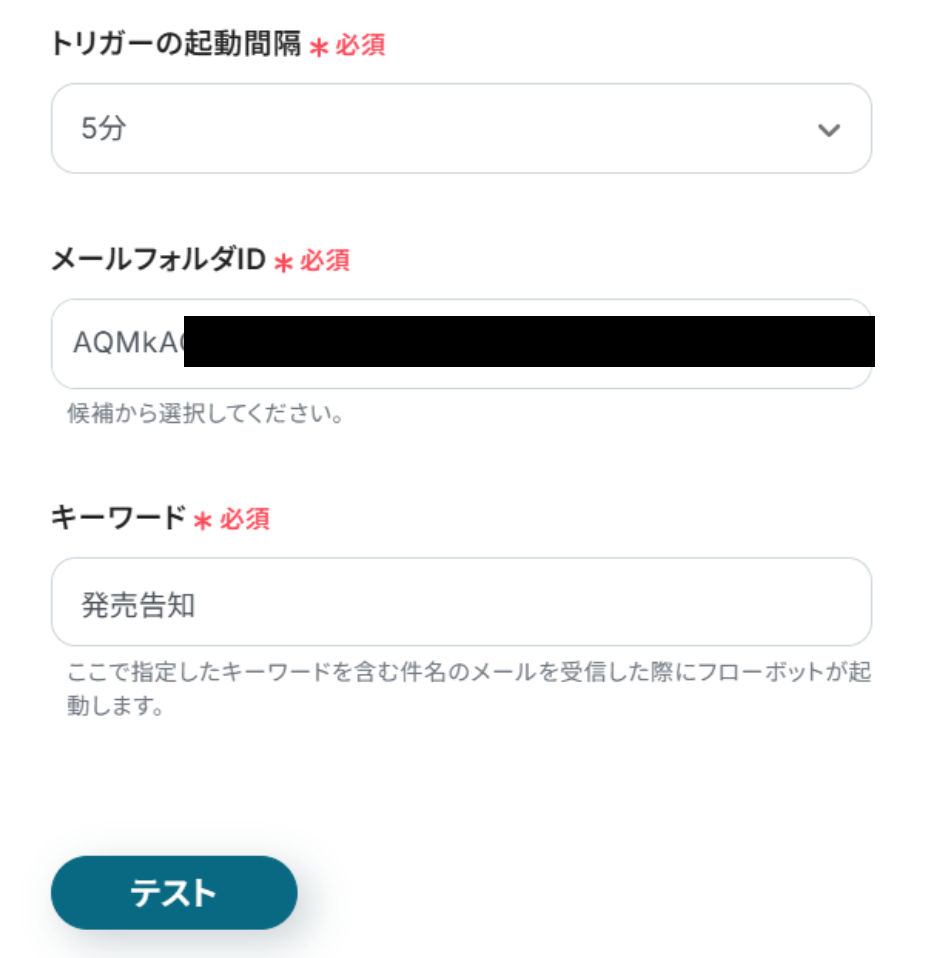Viewport: 941px width, 958px height.
Task: Select the 5分 value in the interval dropdown
Action: [x=104, y=129]
